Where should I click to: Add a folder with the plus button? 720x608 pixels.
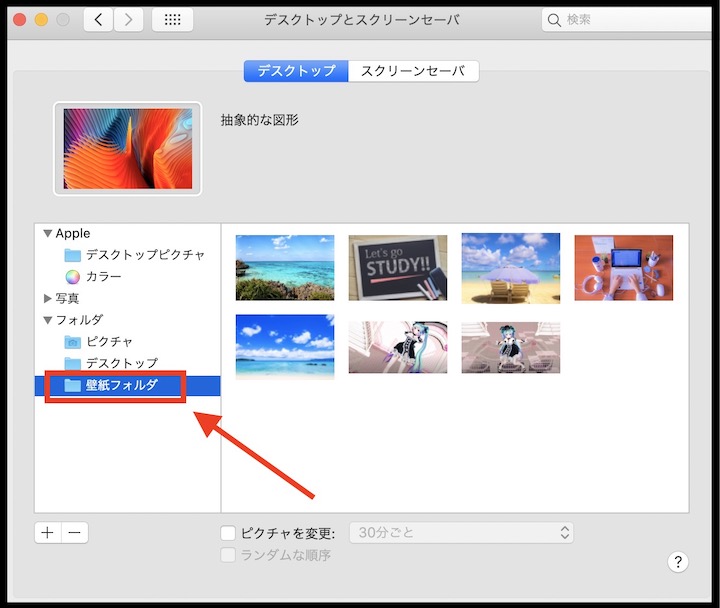click(x=48, y=533)
